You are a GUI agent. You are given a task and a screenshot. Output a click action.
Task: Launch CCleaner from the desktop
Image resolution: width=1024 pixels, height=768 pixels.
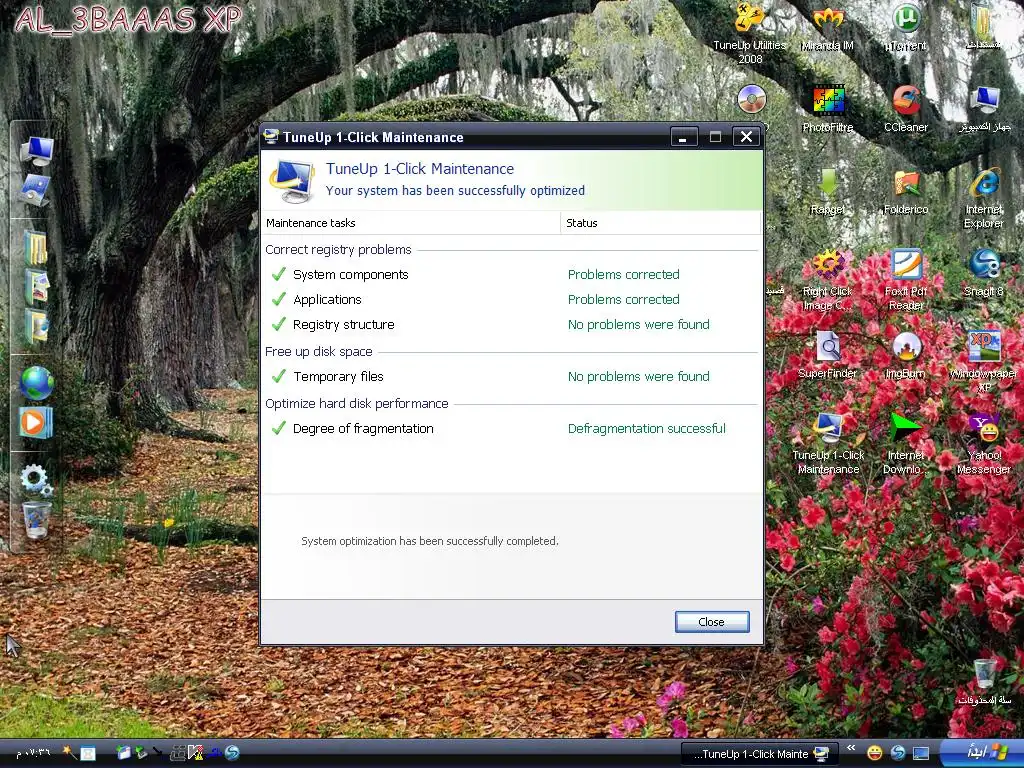point(906,109)
